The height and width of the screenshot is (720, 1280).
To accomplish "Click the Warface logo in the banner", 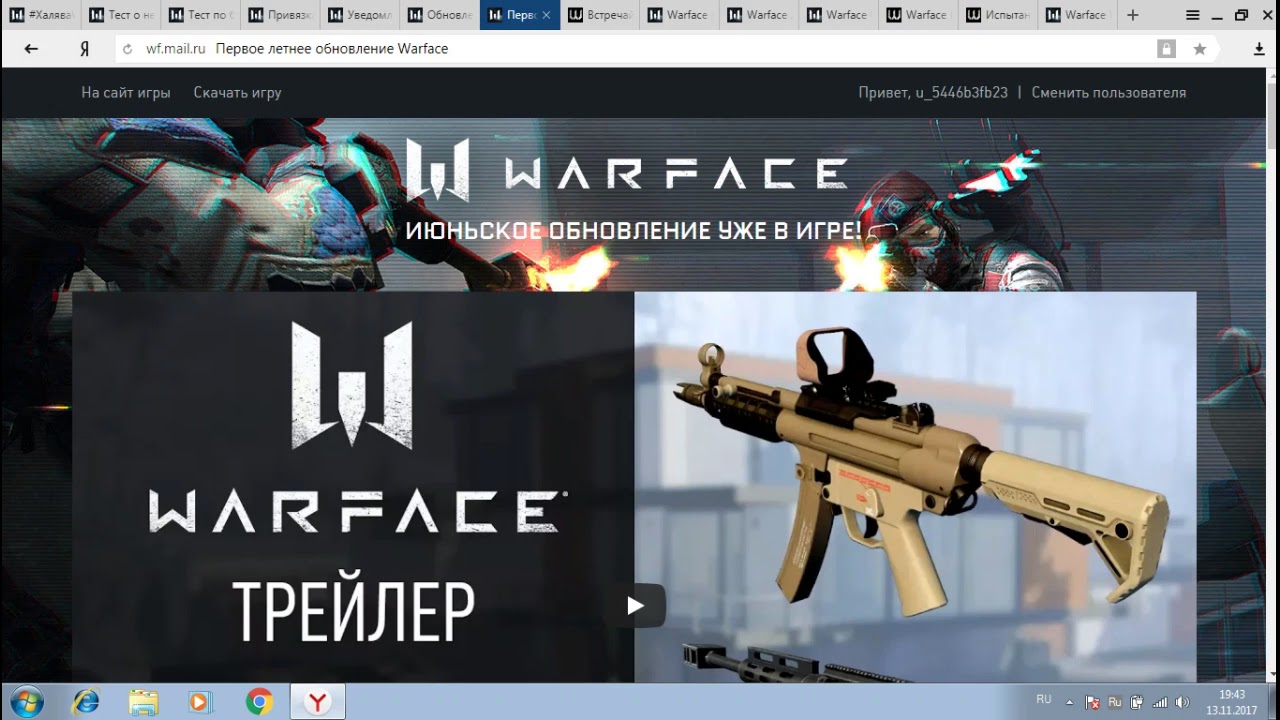I will 627,170.
